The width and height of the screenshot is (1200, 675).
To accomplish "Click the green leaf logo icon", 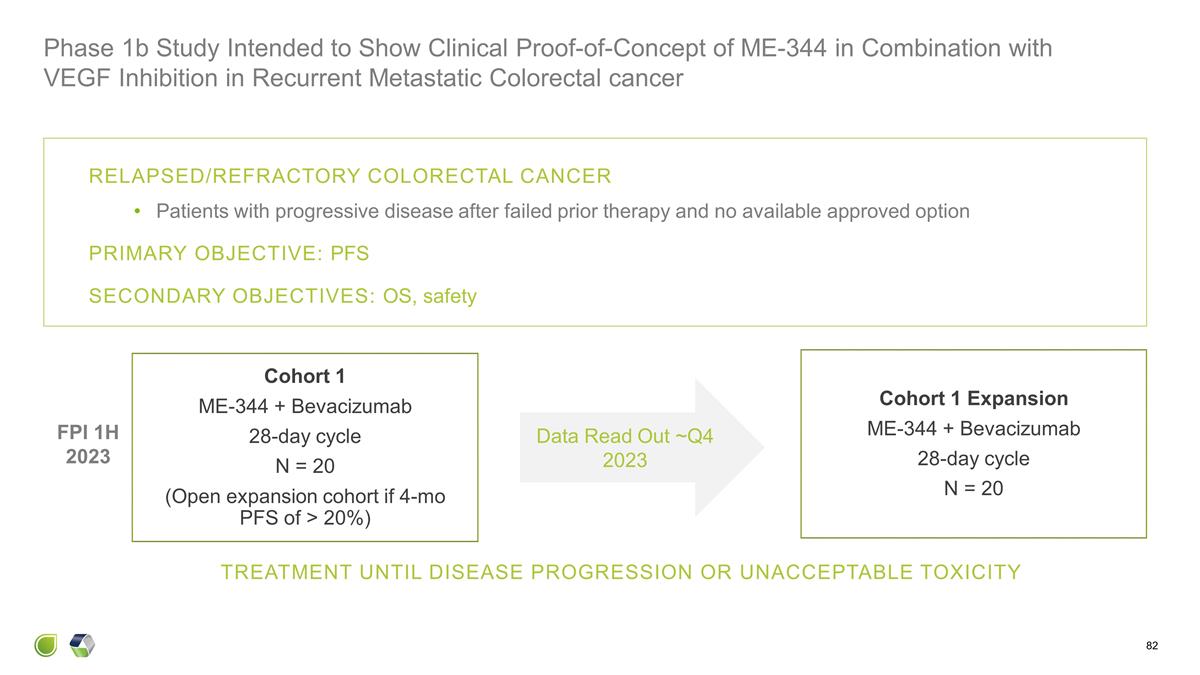I will pyautogui.click(x=46, y=646).
